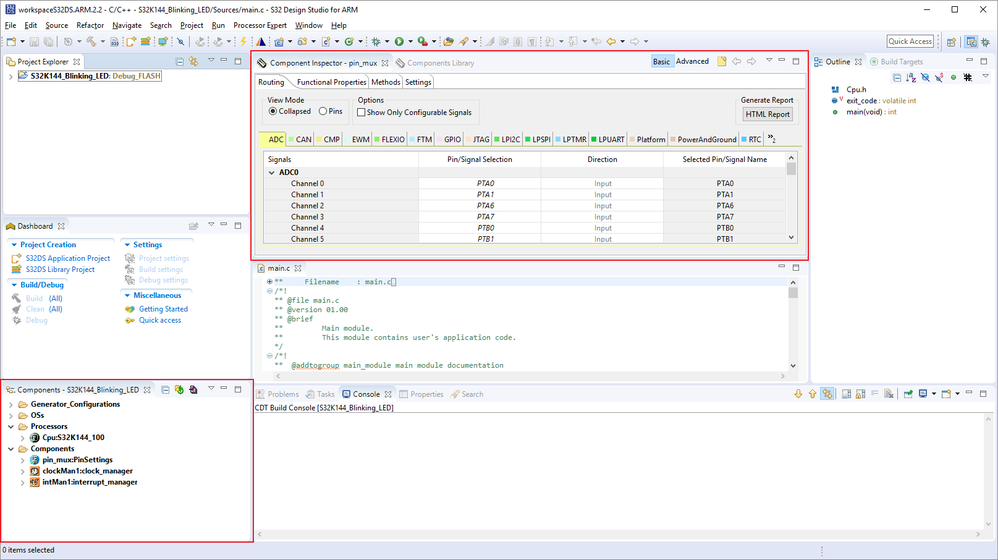Open the Getting Started link in Dashboard
The width and height of the screenshot is (998, 560).
[163, 309]
